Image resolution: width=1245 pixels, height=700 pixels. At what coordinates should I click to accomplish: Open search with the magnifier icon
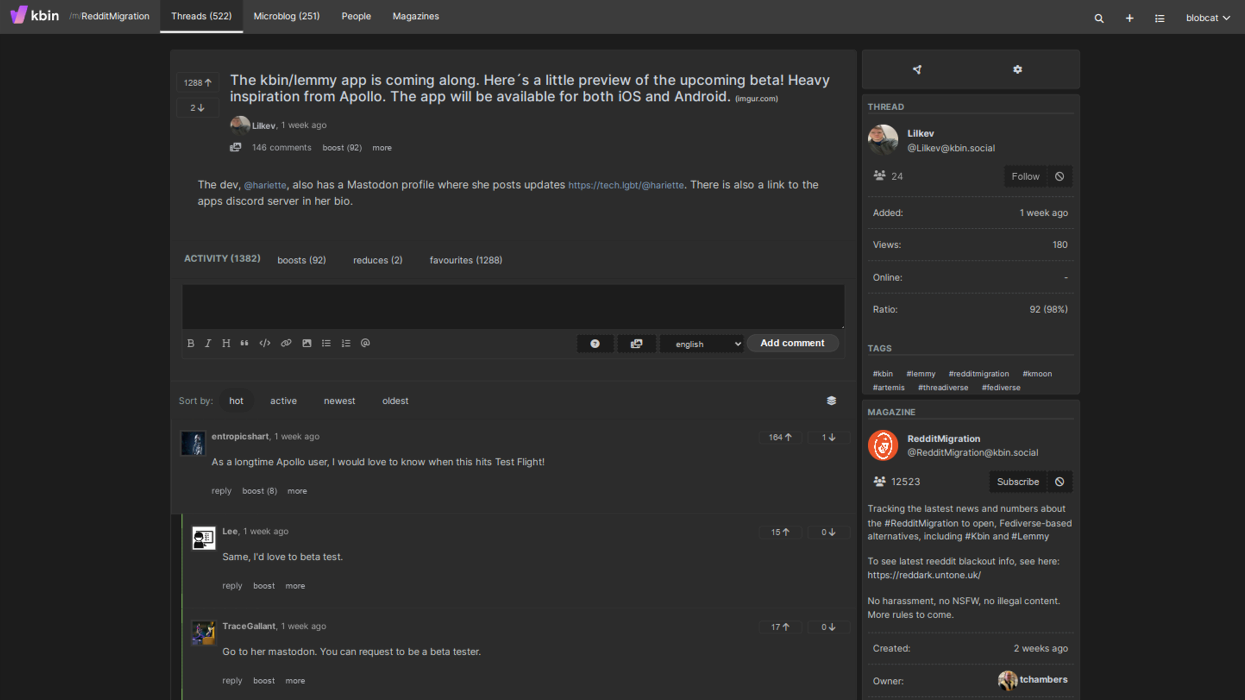1099,18
